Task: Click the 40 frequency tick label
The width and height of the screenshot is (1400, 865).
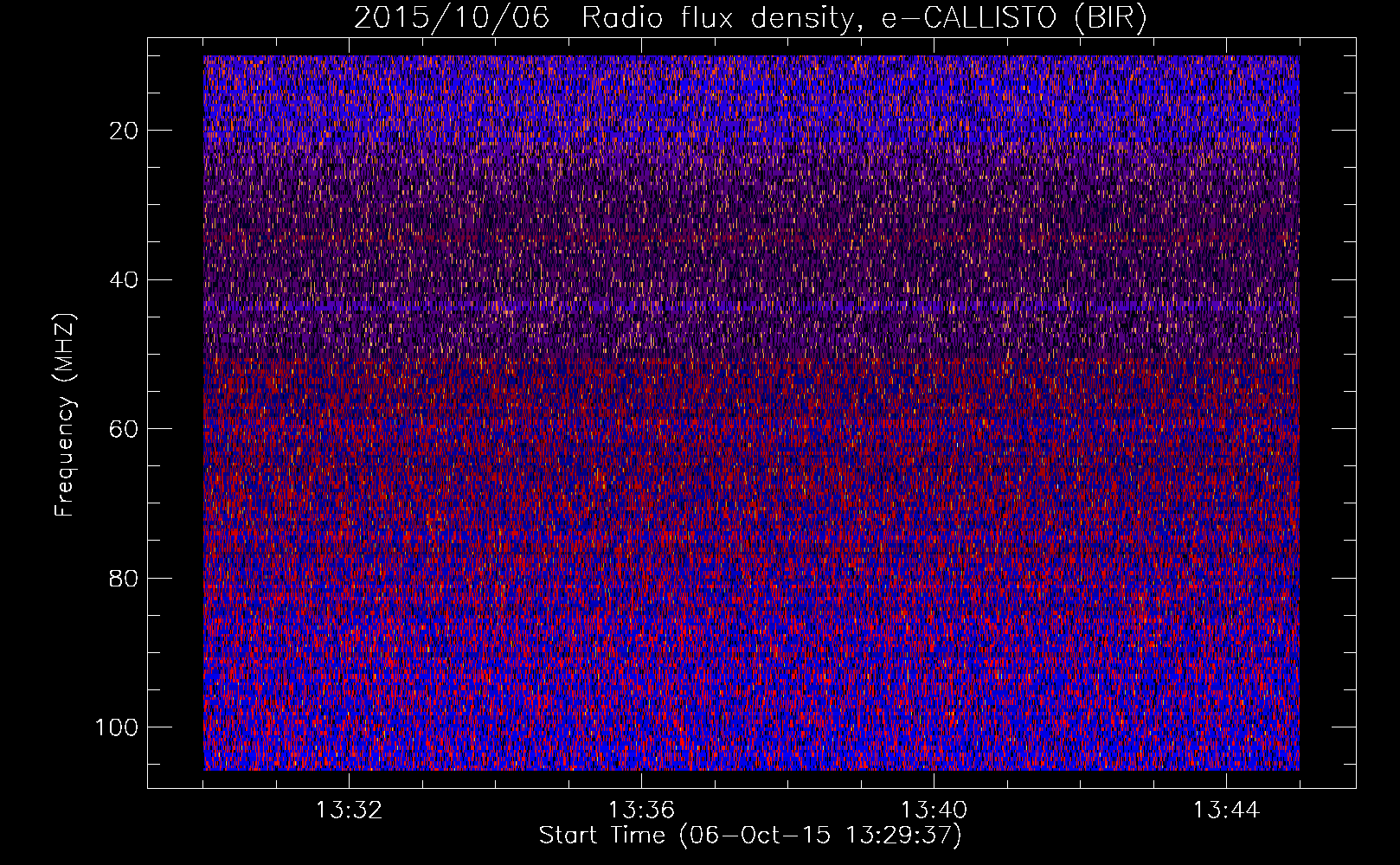Action: click(125, 279)
